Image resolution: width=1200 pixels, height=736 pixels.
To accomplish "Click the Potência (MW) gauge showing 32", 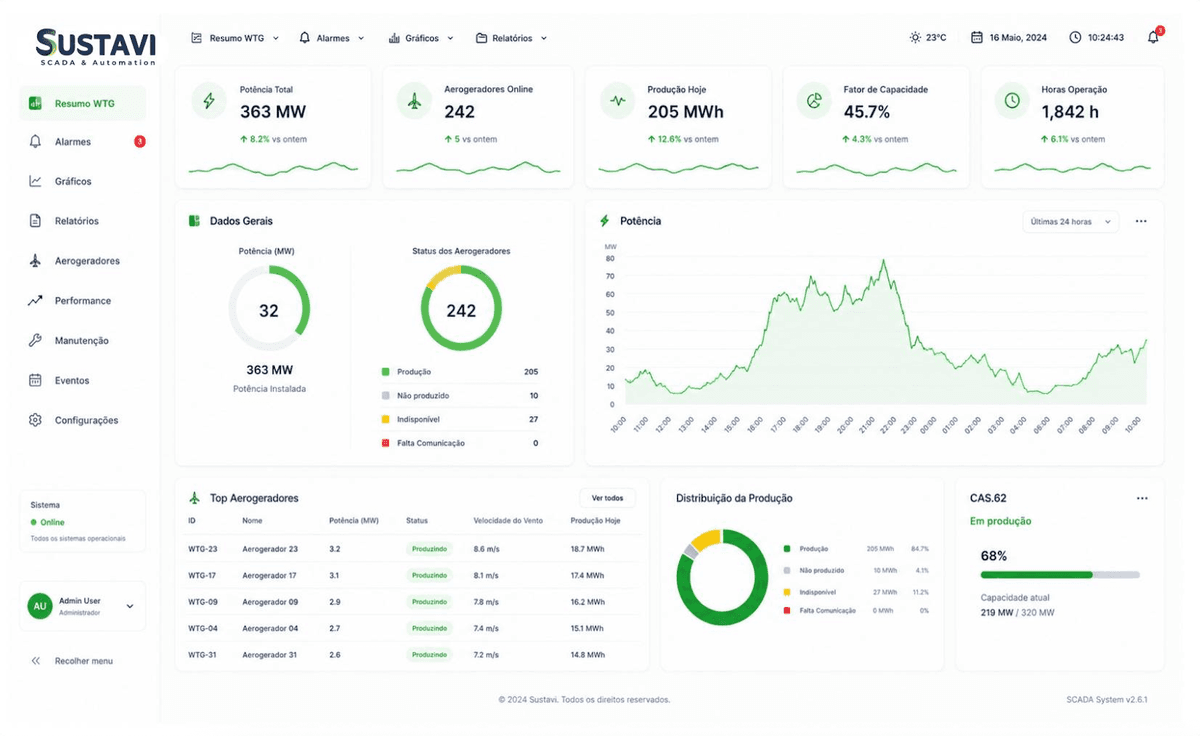I will coord(269,310).
